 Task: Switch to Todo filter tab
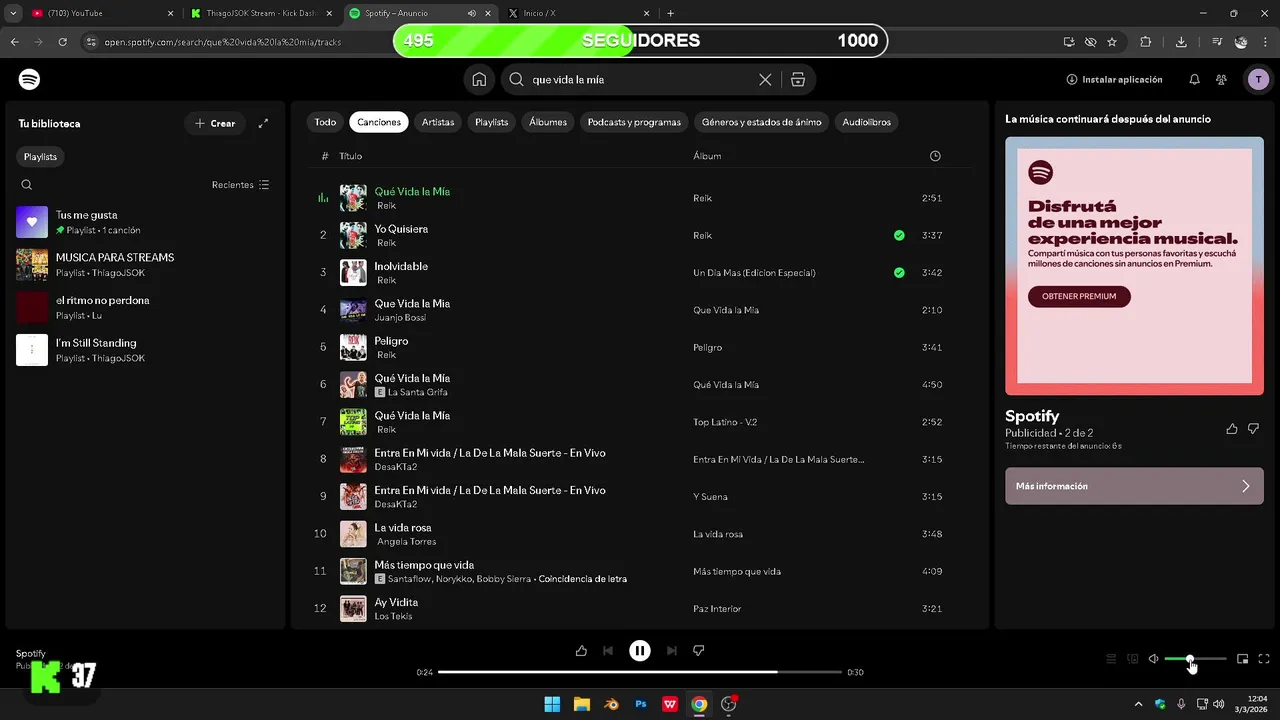point(325,122)
